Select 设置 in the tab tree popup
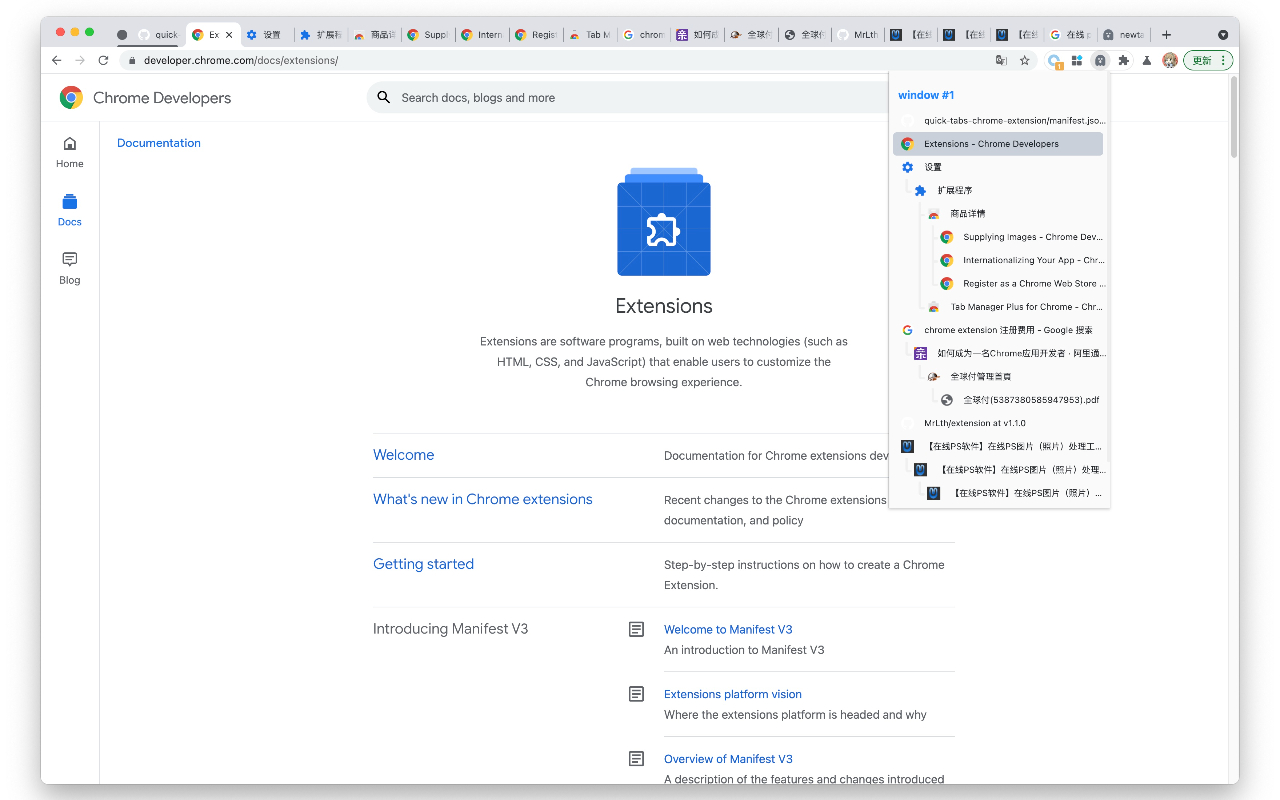 (x=998, y=167)
